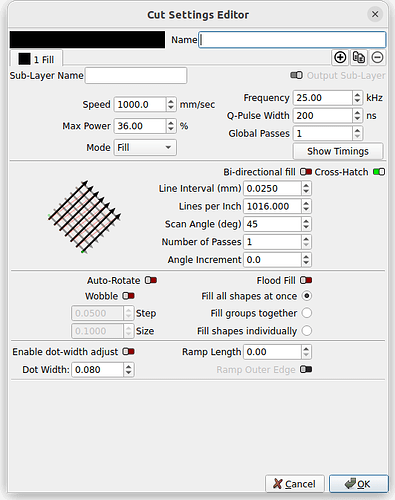Click the Q-Pulse Width value field
Image resolution: width=395 pixels, height=500 pixels.
coord(323,116)
